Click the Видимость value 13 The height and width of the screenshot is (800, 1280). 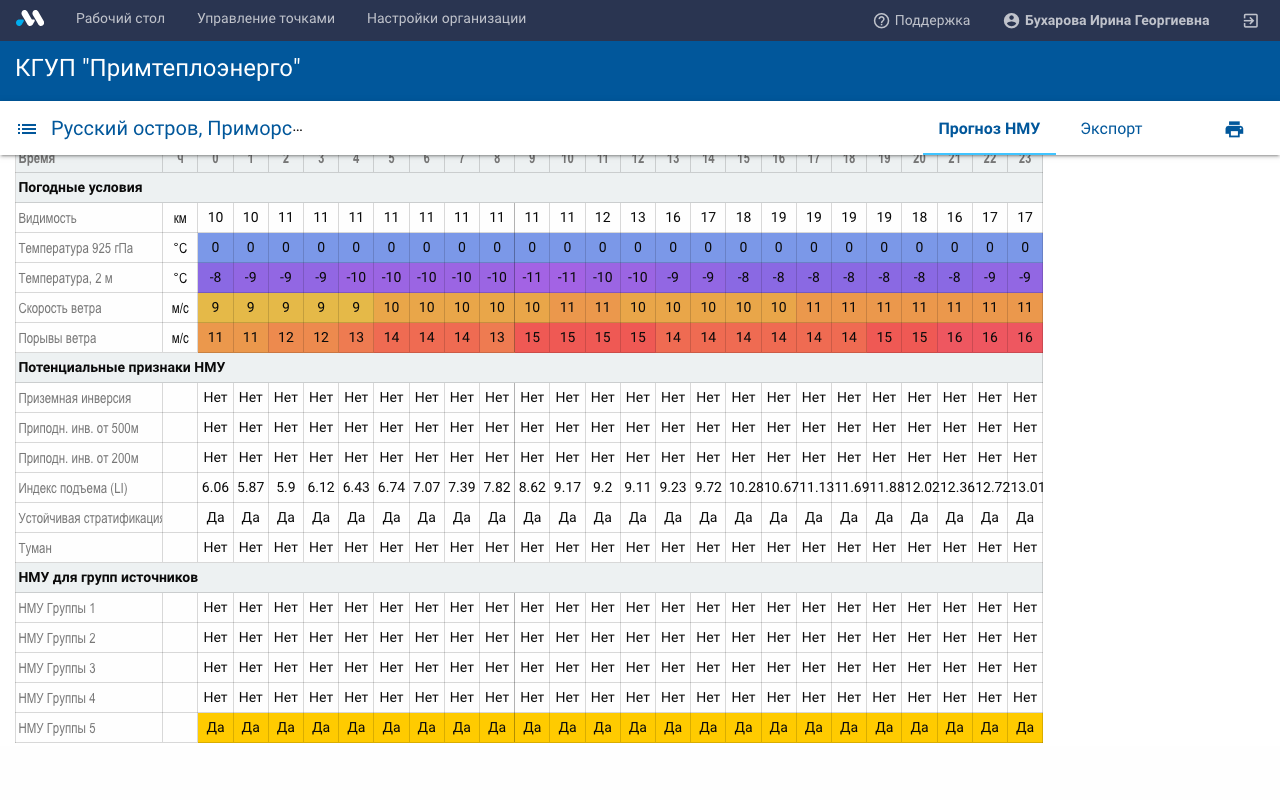tap(638, 218)
